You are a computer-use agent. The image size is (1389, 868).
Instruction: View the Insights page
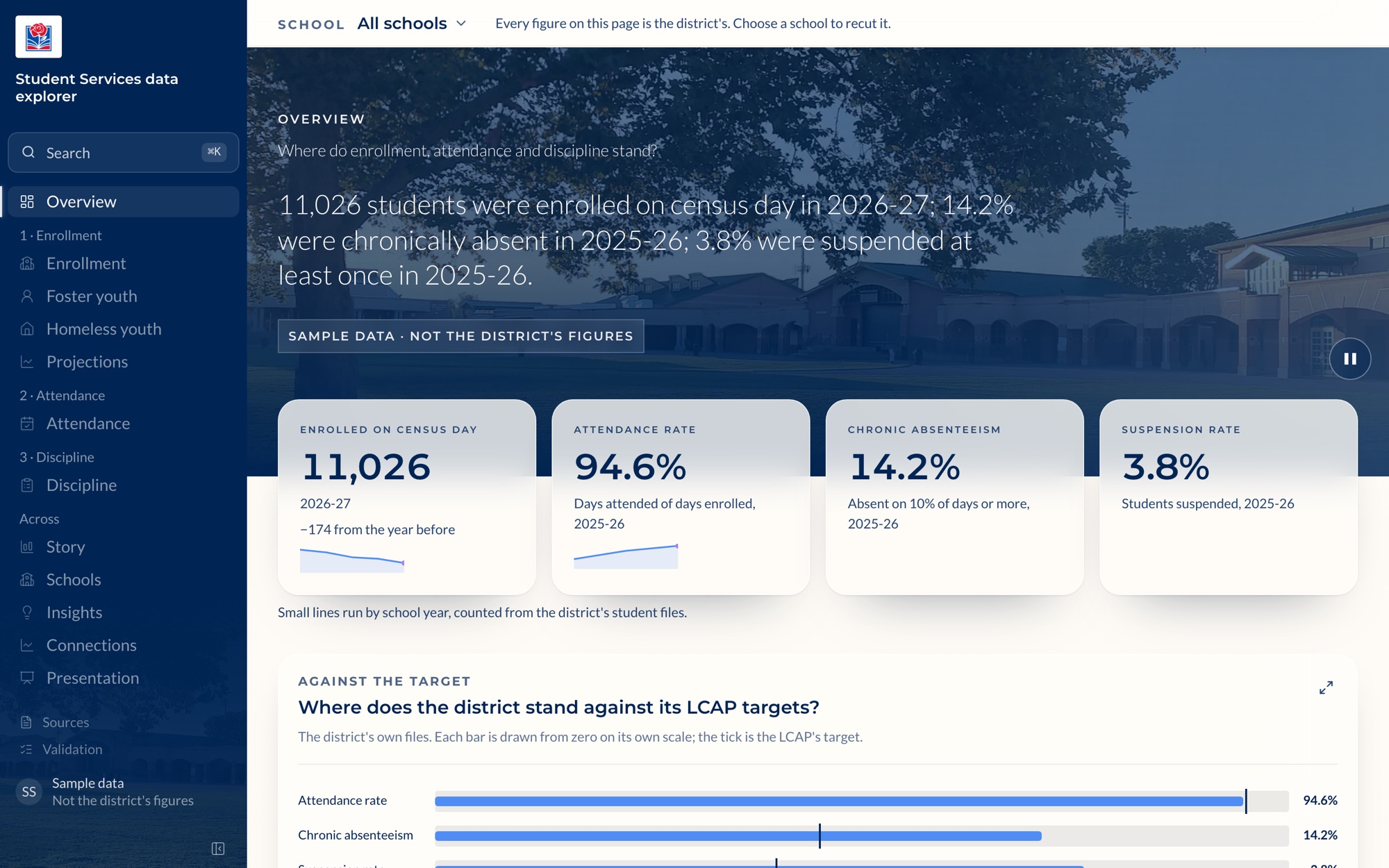tap(124, 612)
